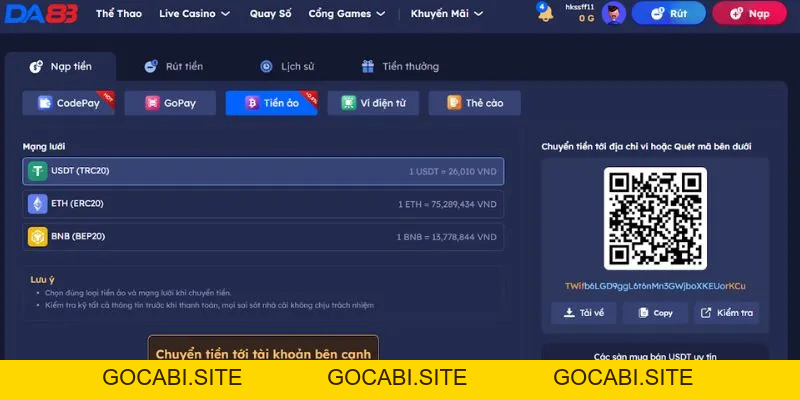Viewport: 800px width, 400px height.
Task: Open the user avatar profile
Action: coord(614,13)
